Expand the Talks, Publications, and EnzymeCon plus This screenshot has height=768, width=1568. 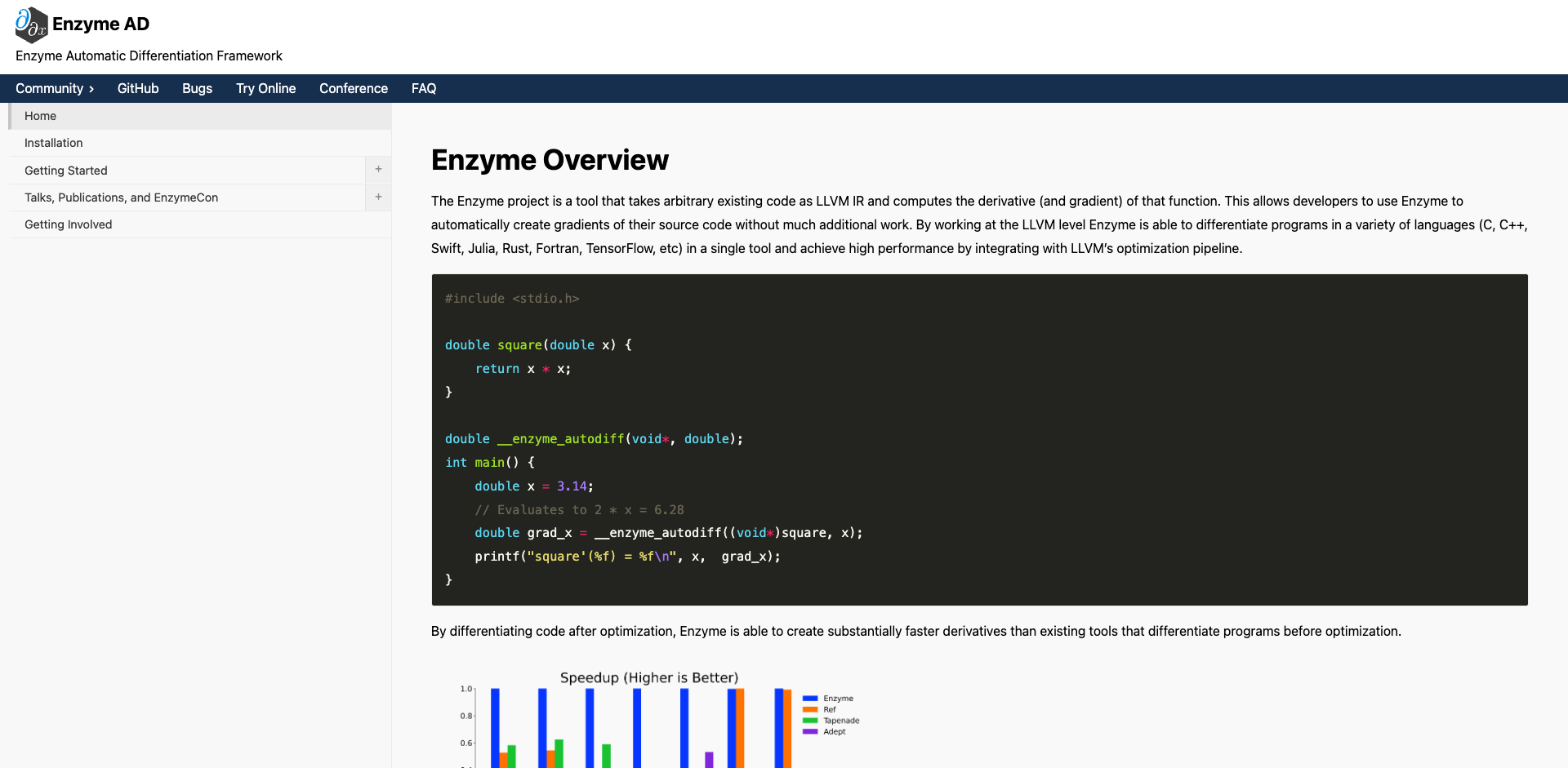378,197
